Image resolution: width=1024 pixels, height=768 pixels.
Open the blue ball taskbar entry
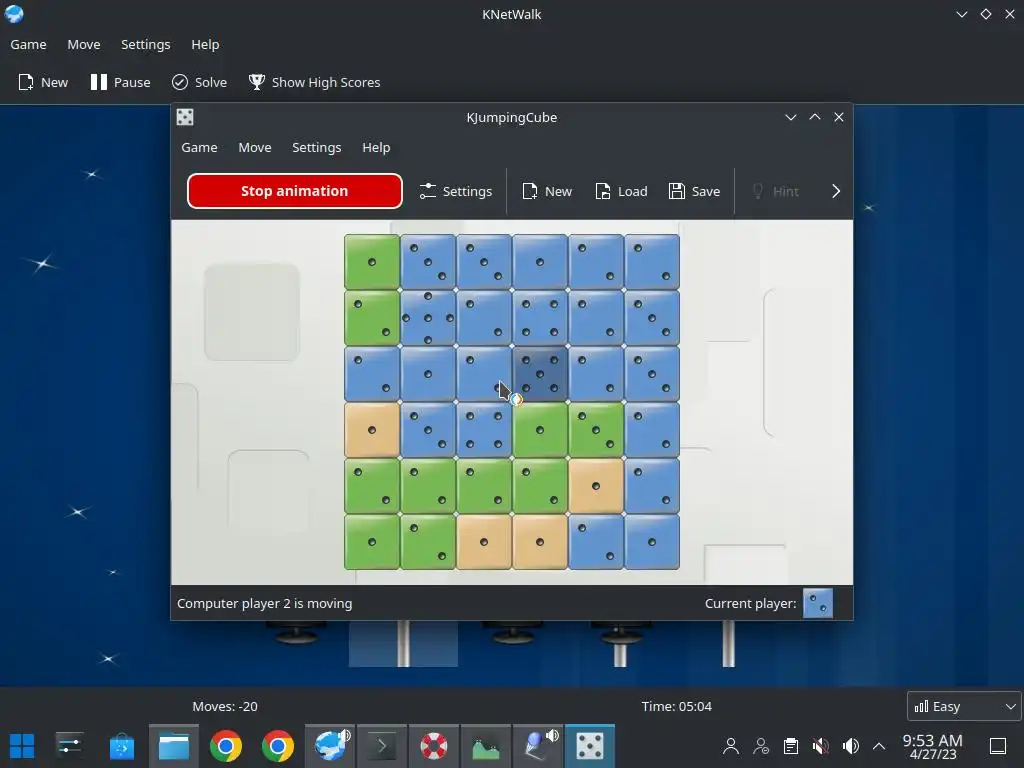coord(538,746)
